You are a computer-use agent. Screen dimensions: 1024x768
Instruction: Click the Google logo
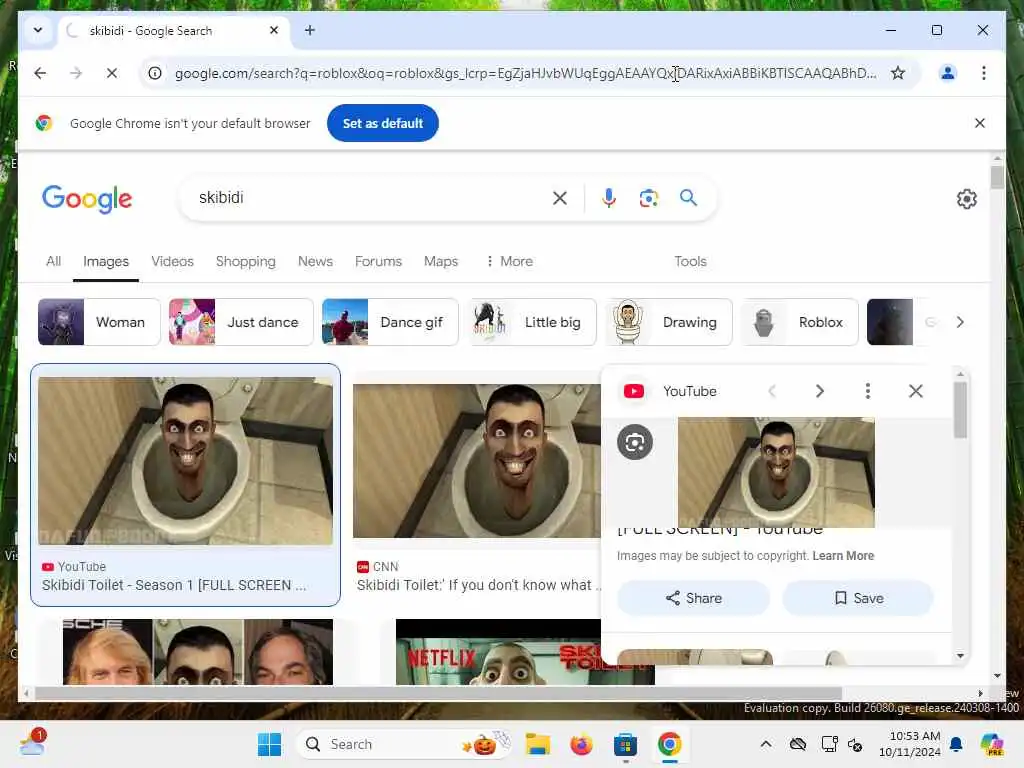coord(87,199)
